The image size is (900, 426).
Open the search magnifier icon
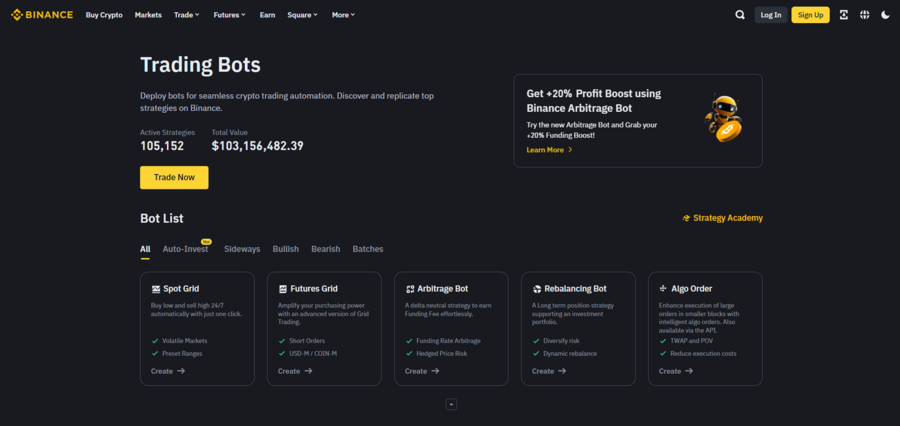pyautogui.click(x=740, y=15)
